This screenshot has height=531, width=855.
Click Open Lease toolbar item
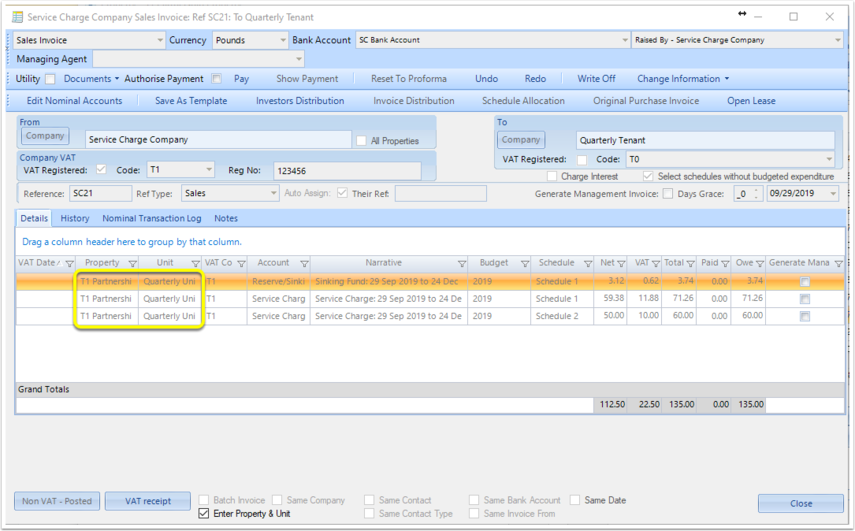click(751, 101)
